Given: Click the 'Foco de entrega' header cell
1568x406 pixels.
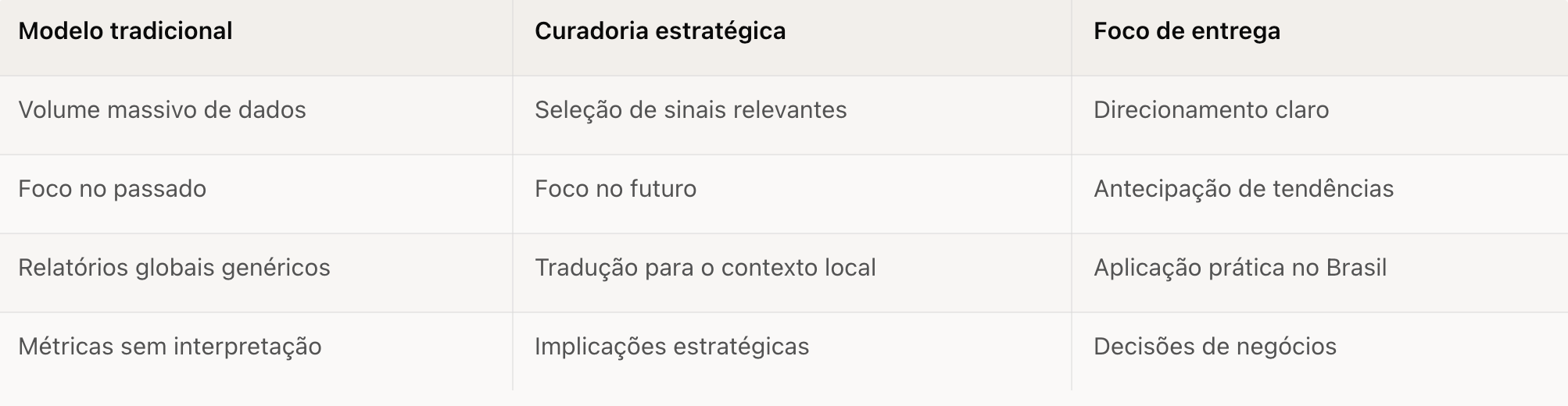Looking at the screenshot, I should coord(1187,31).
